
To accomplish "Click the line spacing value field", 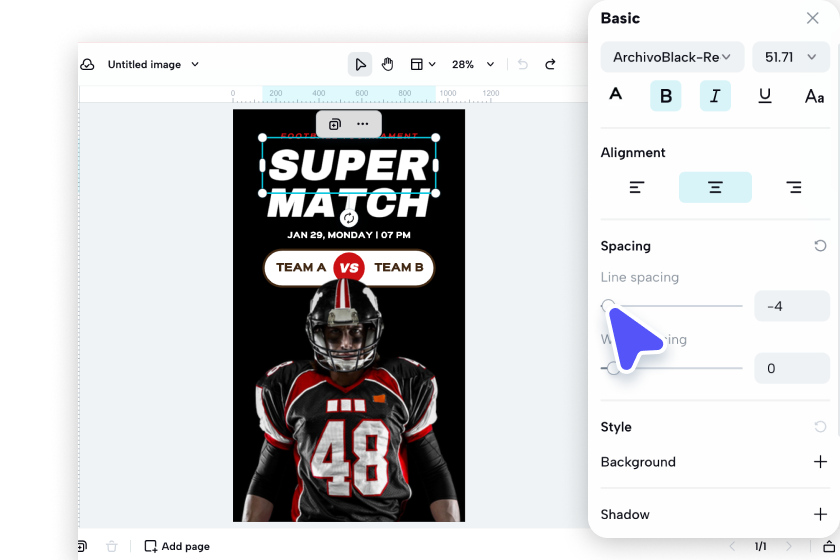I will pyautogui.click(x=792, y=306).
